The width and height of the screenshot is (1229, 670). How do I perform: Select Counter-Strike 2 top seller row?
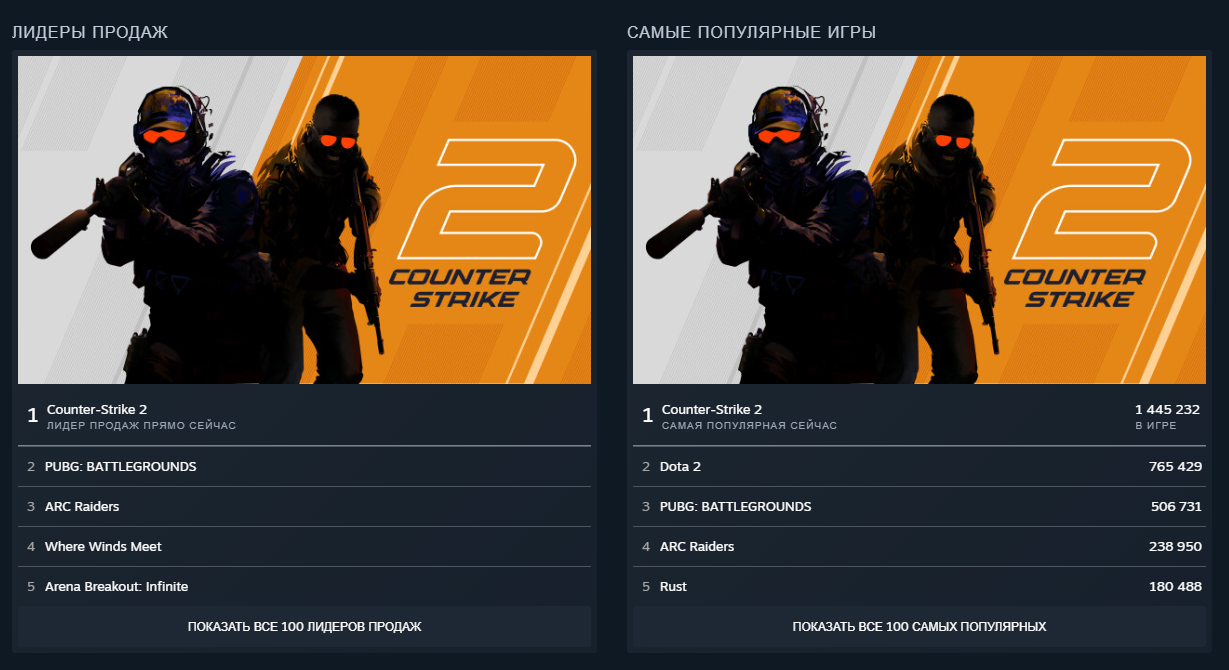coord(304,416)
